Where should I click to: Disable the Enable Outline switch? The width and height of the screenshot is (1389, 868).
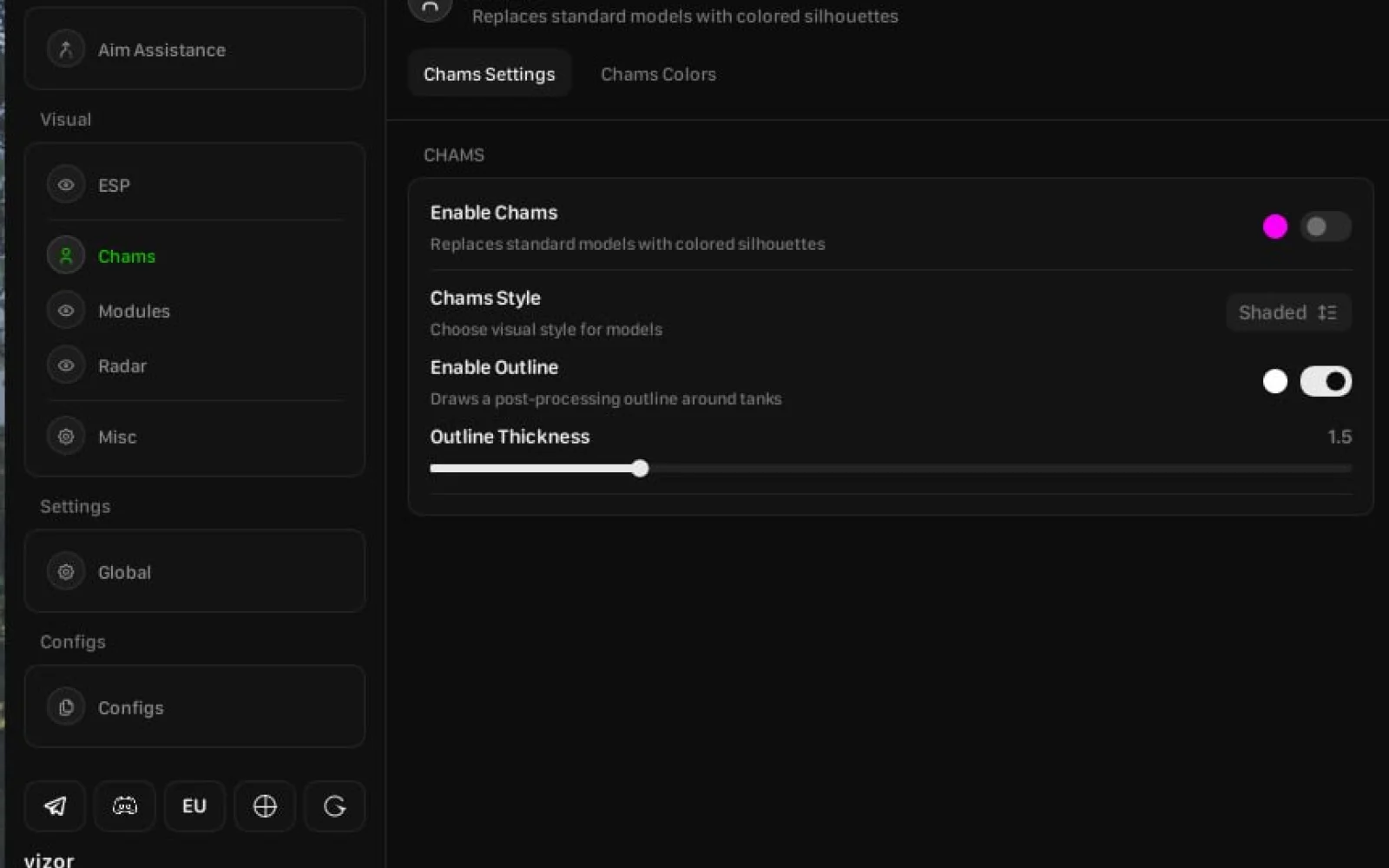click(1326, 381)
